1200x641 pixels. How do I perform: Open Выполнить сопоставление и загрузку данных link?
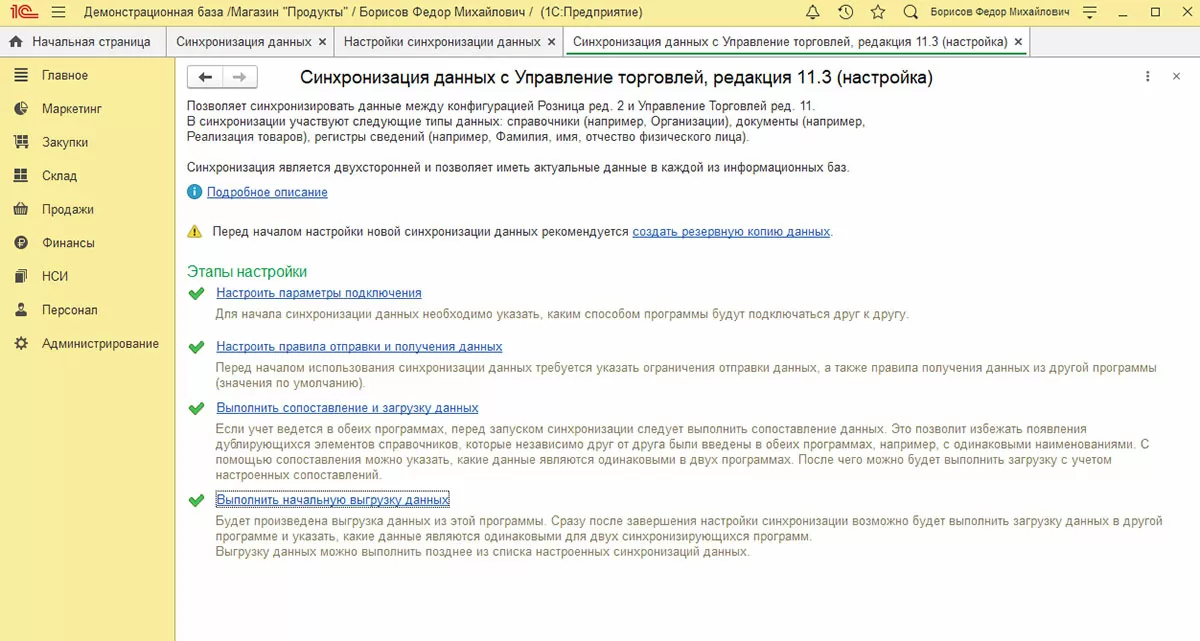point(347,408)
